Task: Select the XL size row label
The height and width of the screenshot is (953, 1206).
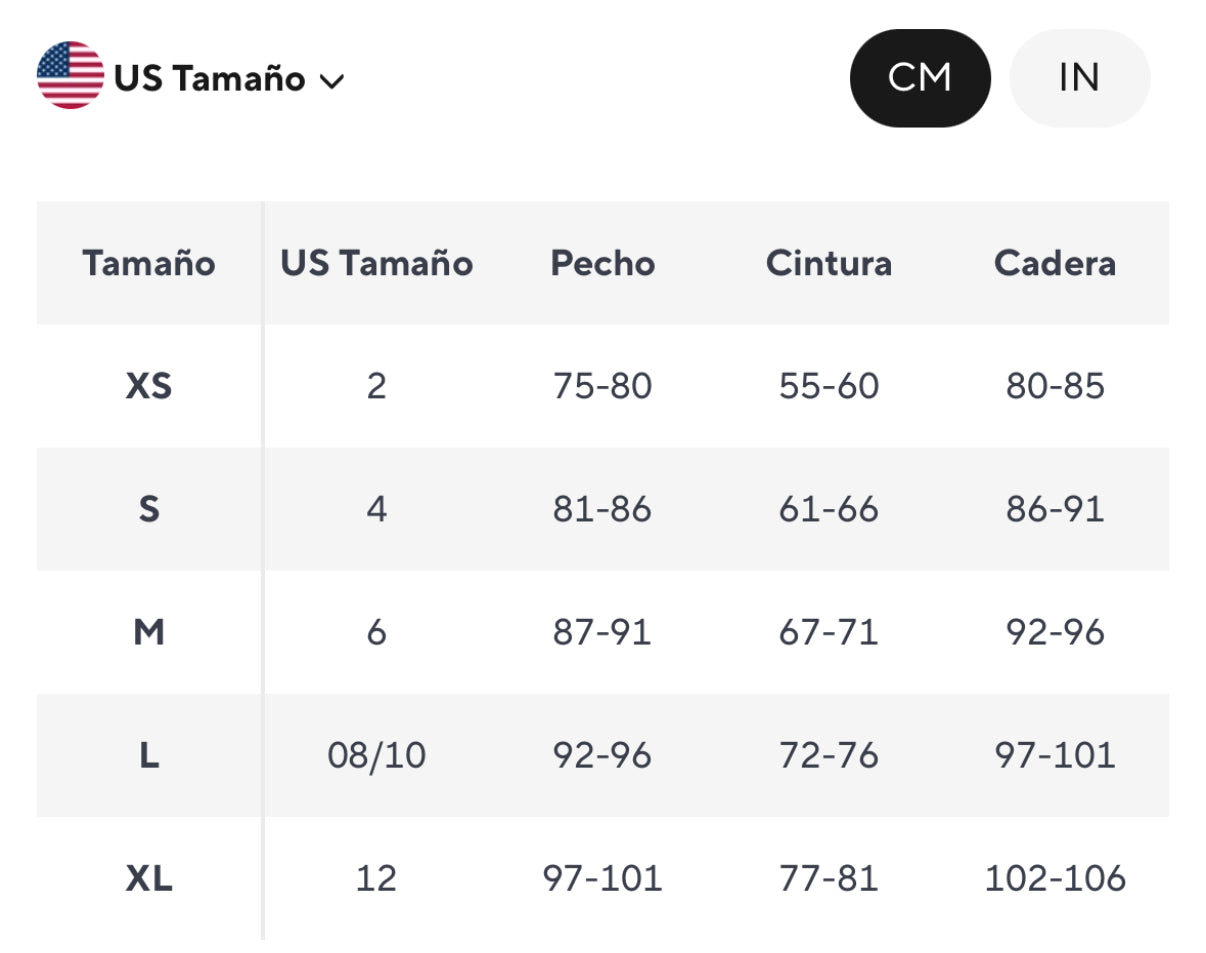Action: click(149, 878)
